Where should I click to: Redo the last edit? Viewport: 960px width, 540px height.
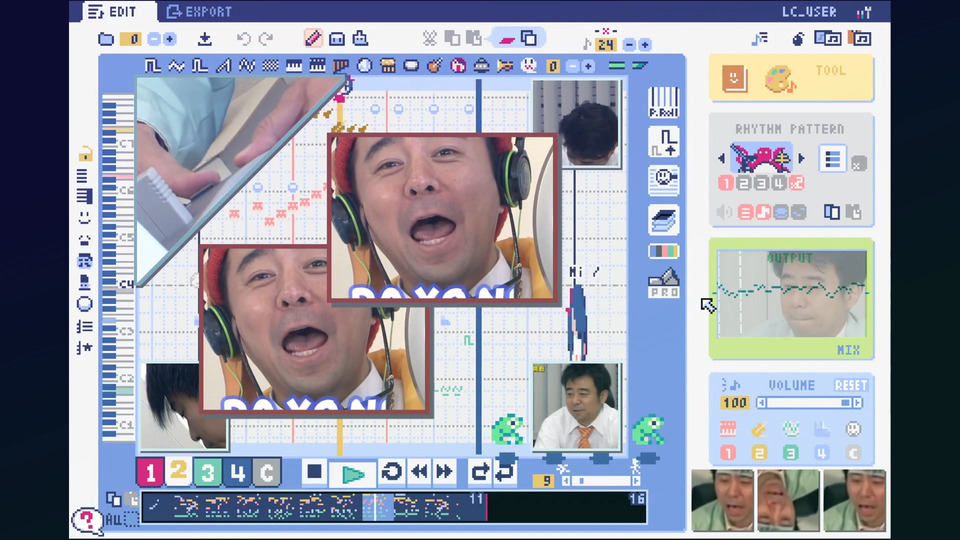point(266,39)
